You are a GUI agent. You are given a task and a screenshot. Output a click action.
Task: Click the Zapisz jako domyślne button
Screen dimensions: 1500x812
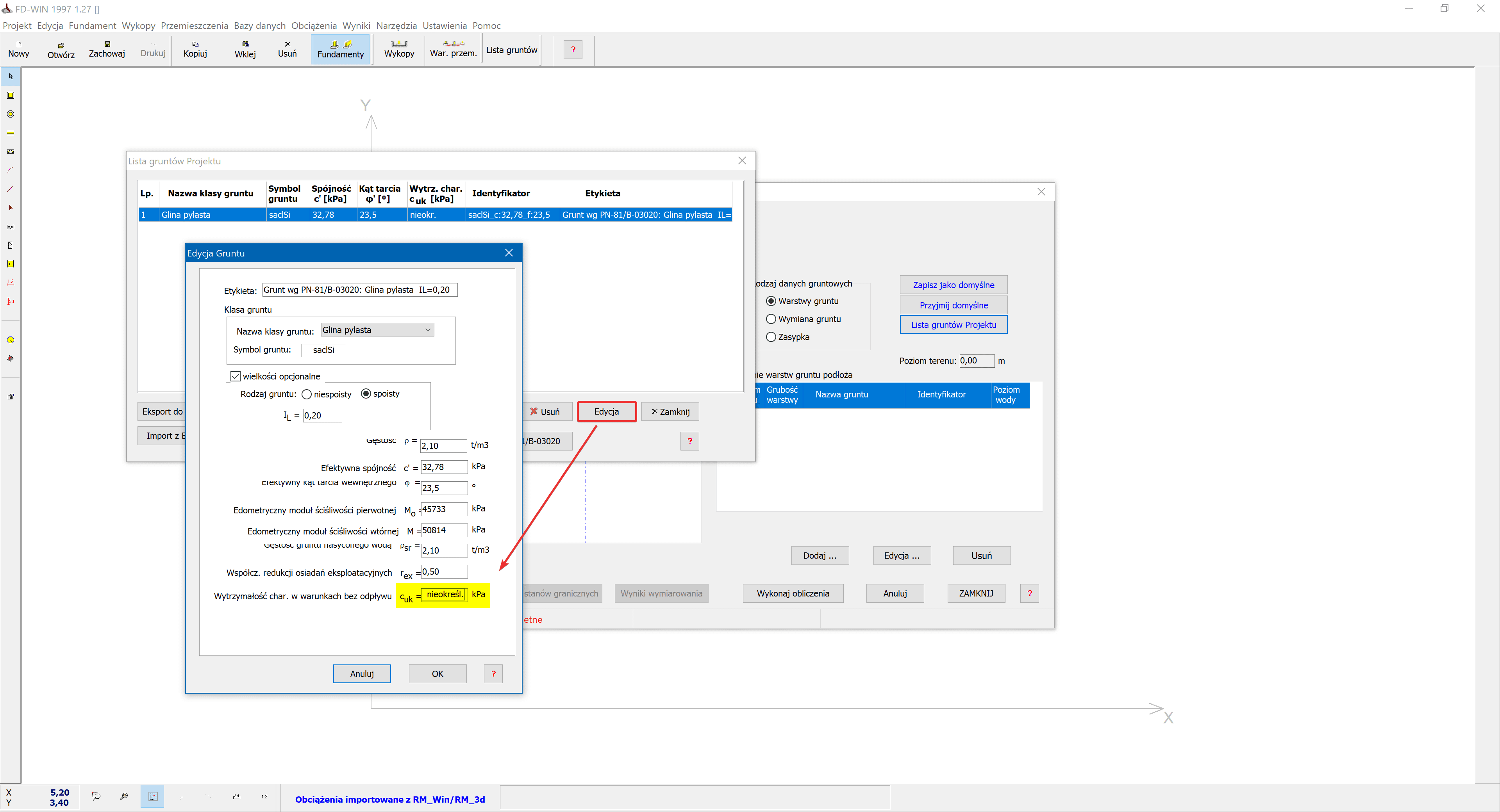tap(953, 285)
